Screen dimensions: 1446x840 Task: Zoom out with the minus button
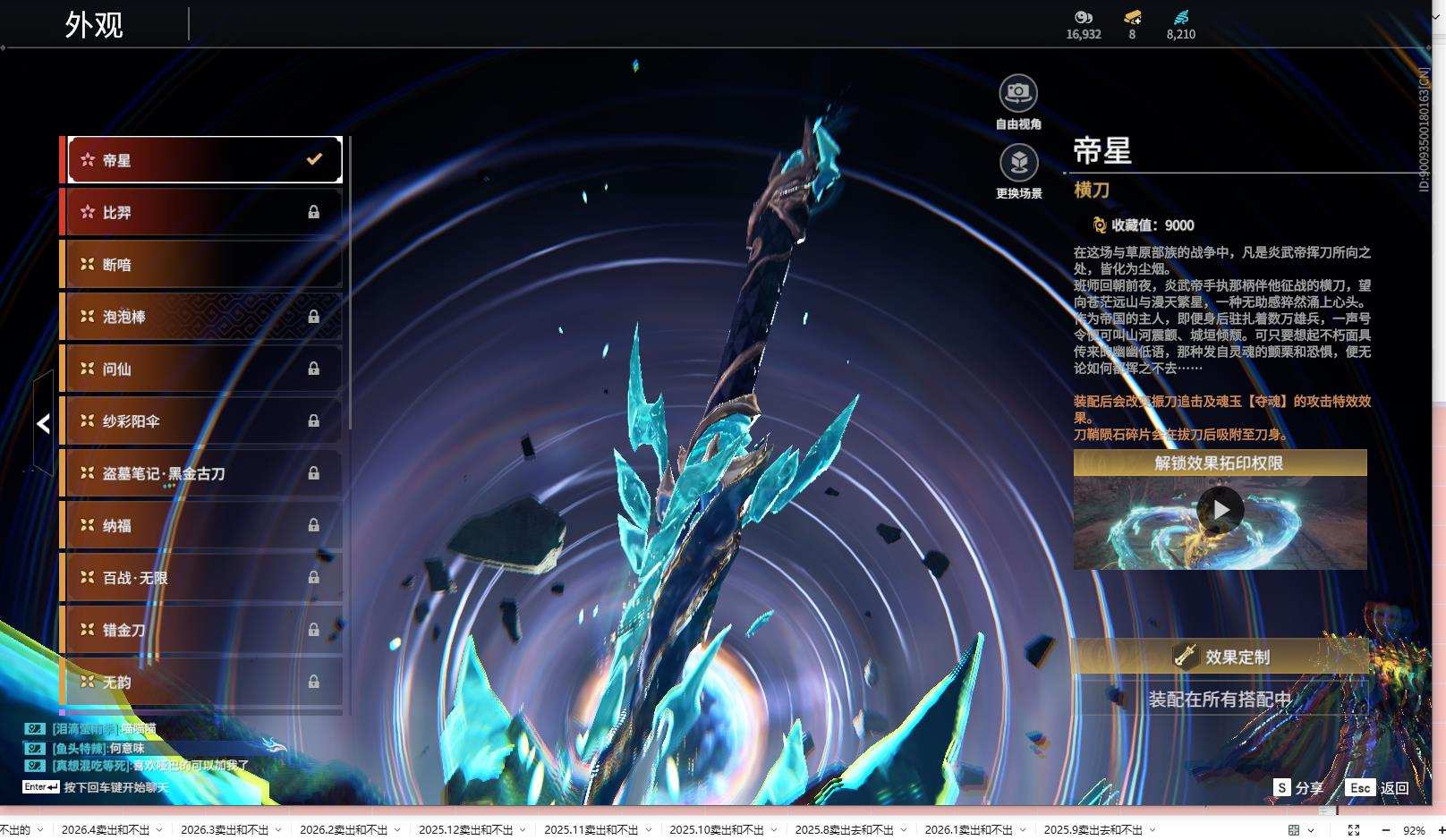tap(1385, 830)
